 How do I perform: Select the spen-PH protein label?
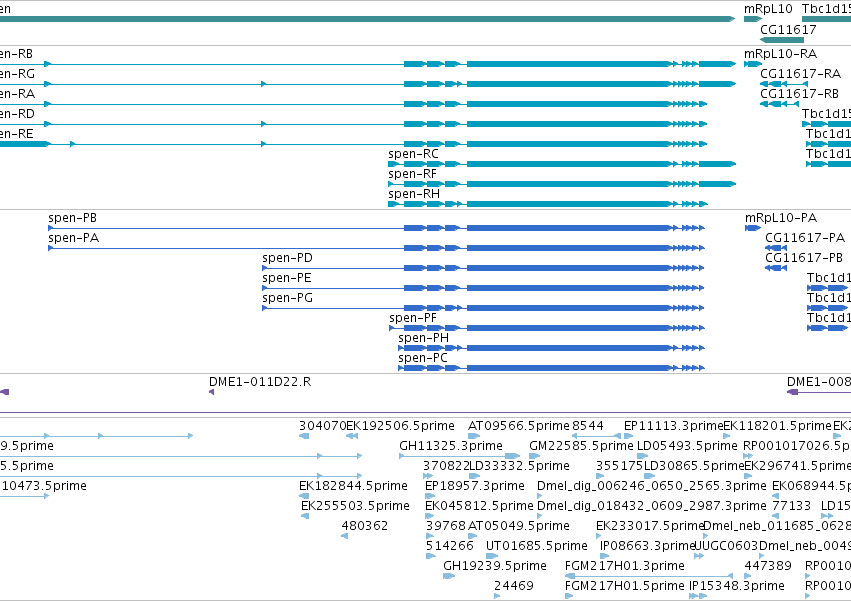424,338
